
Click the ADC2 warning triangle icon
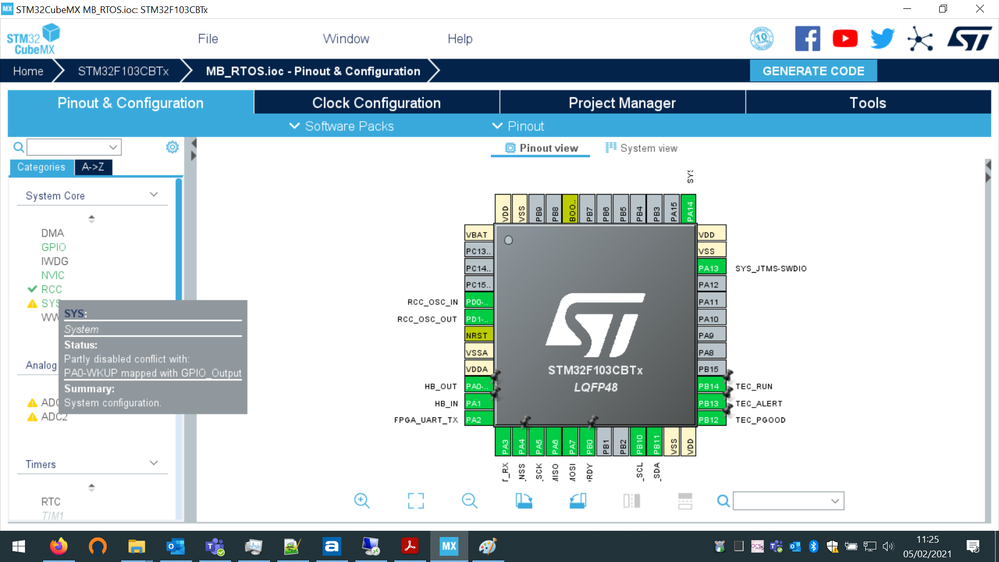click(32, 417)
